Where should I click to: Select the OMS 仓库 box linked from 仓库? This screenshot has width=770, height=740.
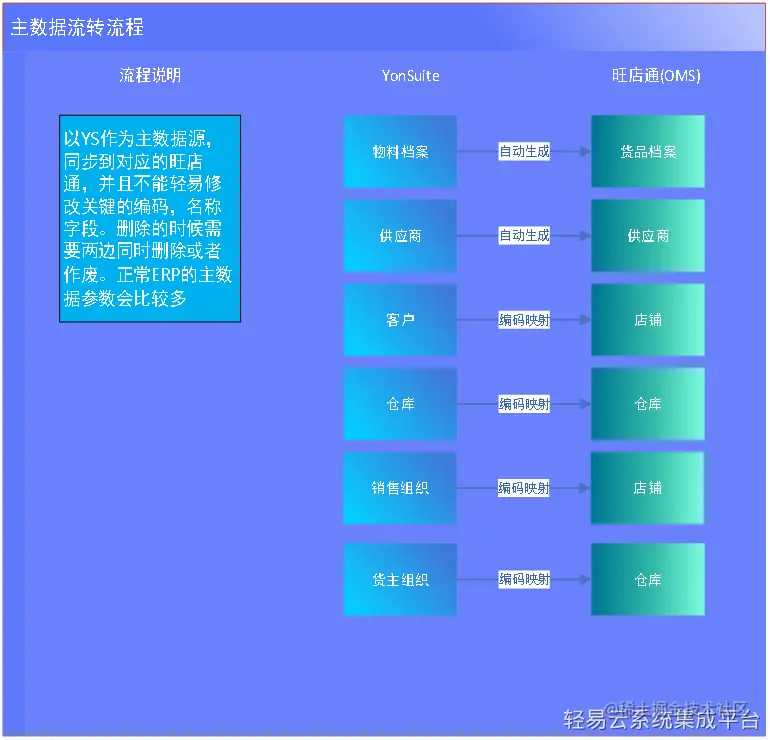[648, 404]
